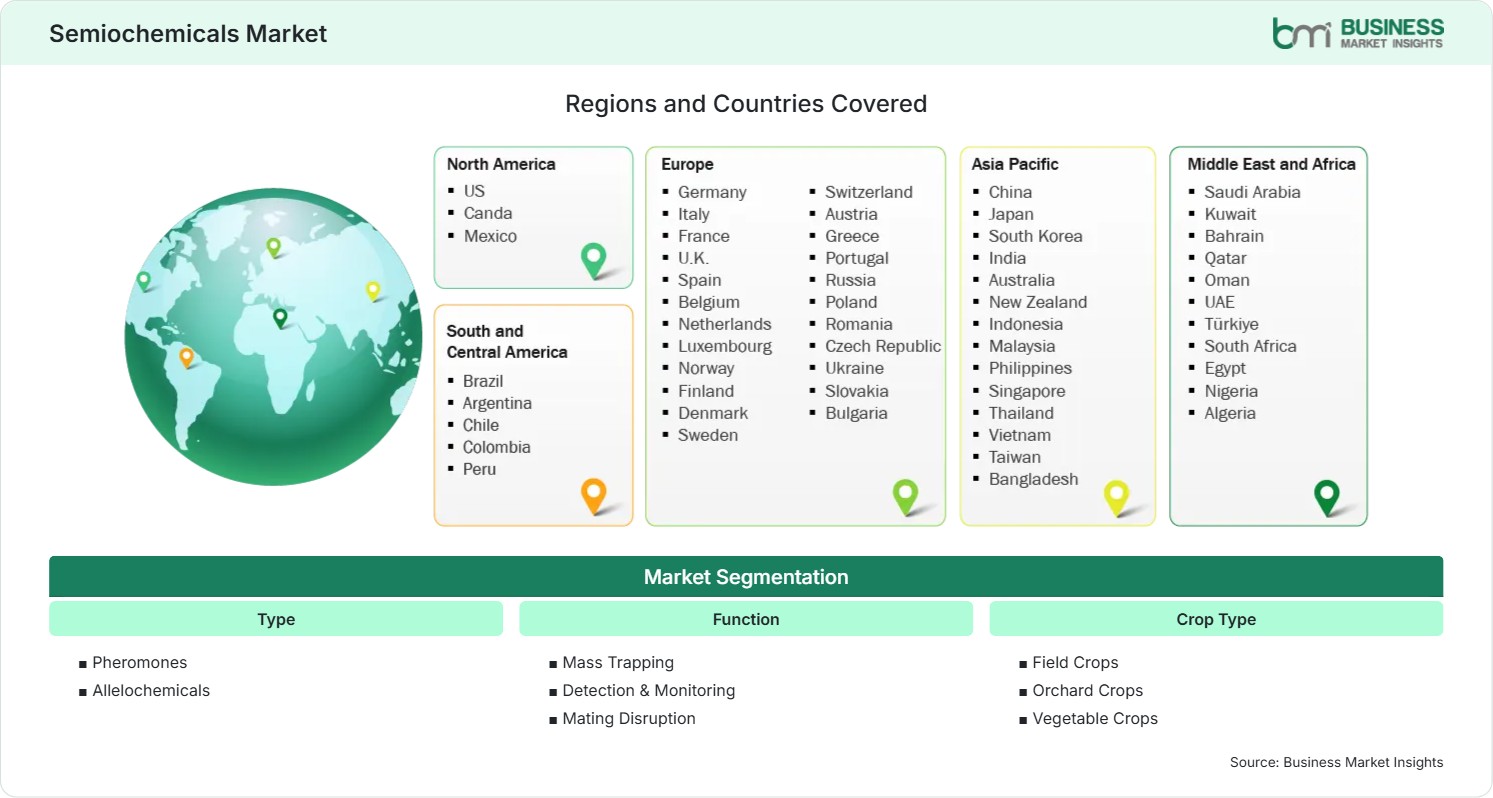
Task: Click Canda in North America list
Action: tap(488, 213)
